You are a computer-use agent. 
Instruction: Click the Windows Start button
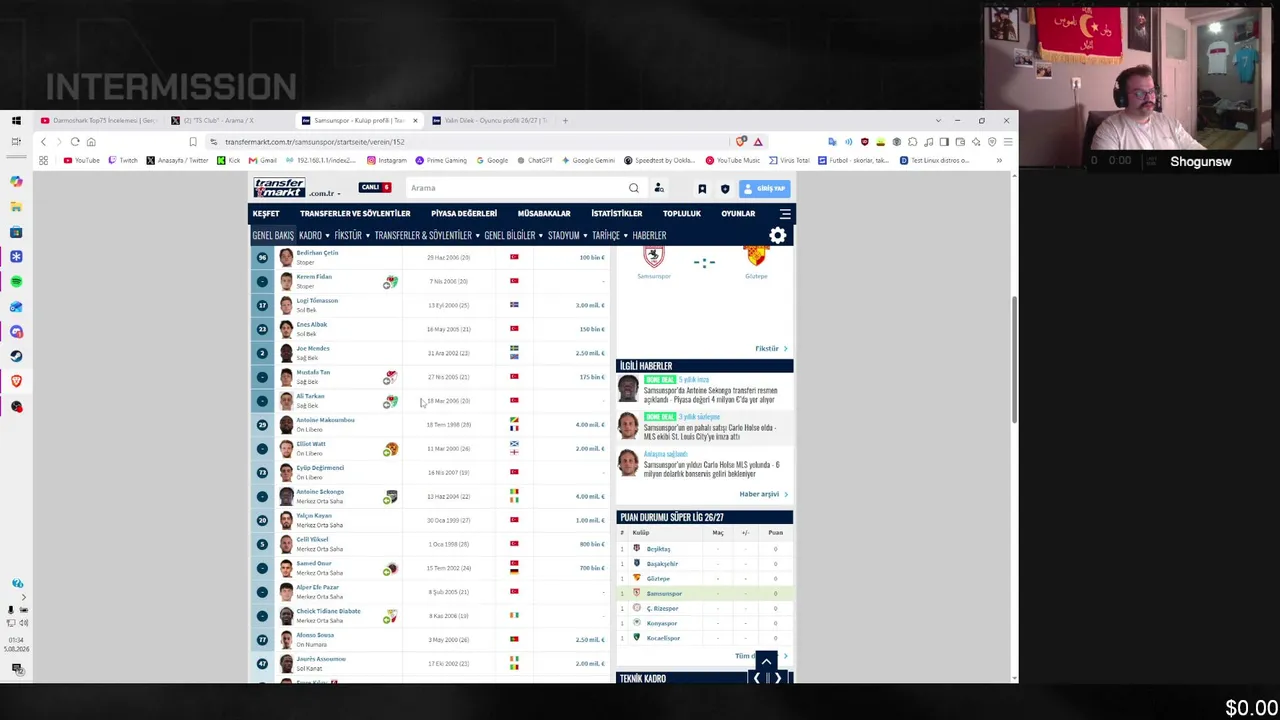(x=16, y=121)
